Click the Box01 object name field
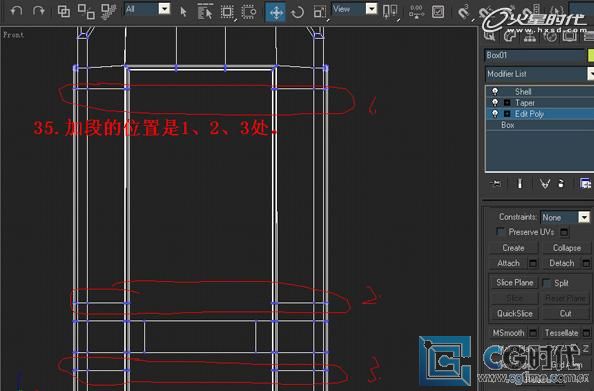The image size is (594, 391). click(535, 55)
